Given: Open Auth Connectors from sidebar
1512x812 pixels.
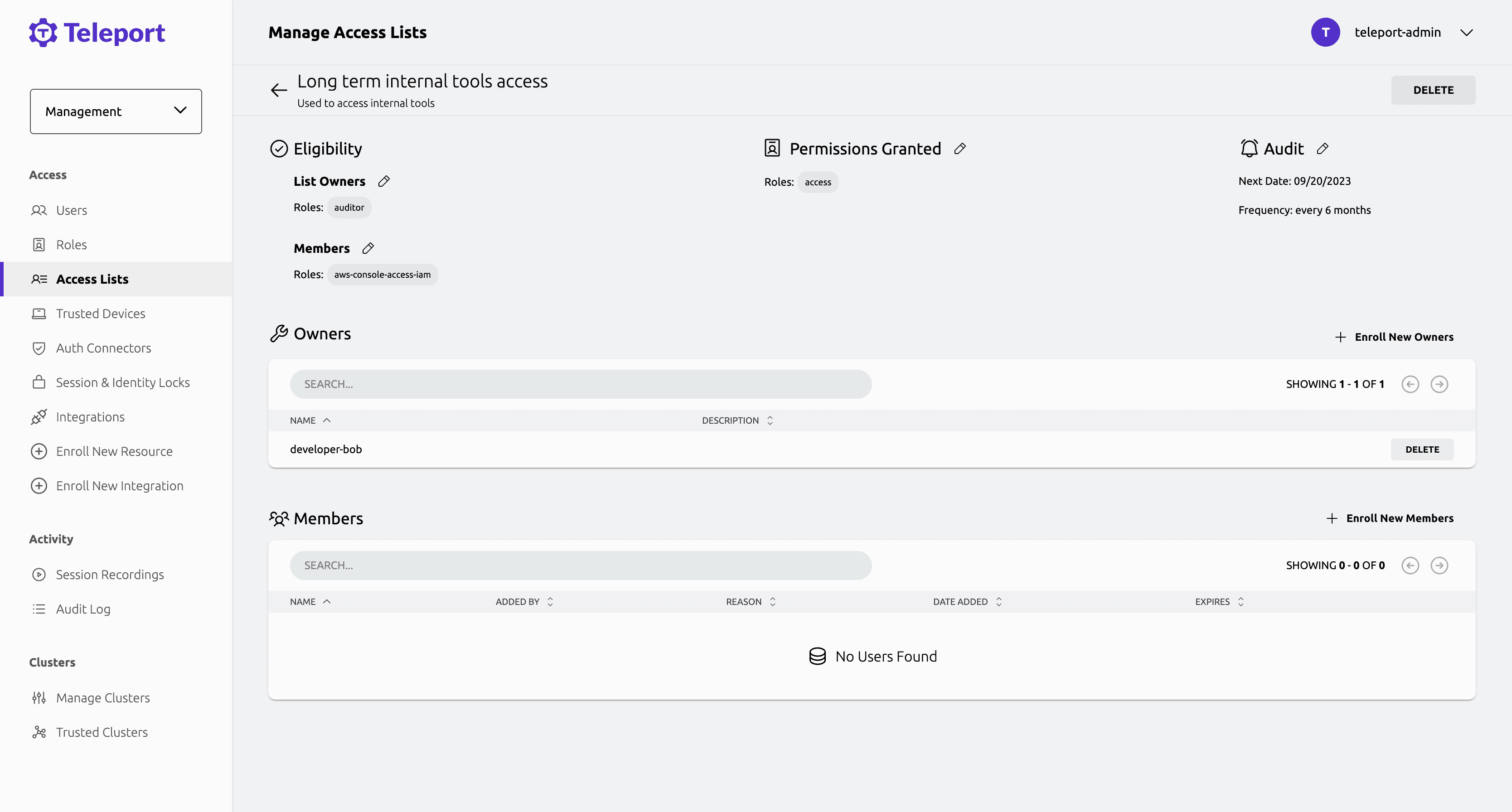Looking at the screenshot, I should 103,348.
